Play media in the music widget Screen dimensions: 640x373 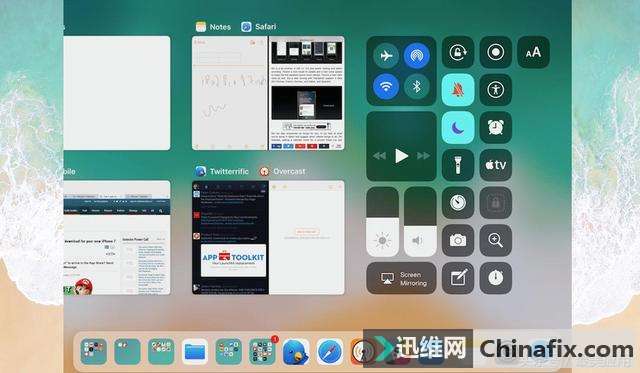(401, 155)
